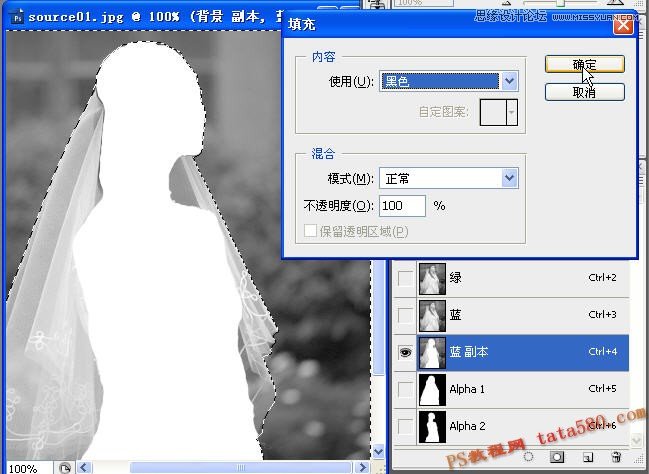Click the Ctrl+4 shortcut label

point(602,352)
